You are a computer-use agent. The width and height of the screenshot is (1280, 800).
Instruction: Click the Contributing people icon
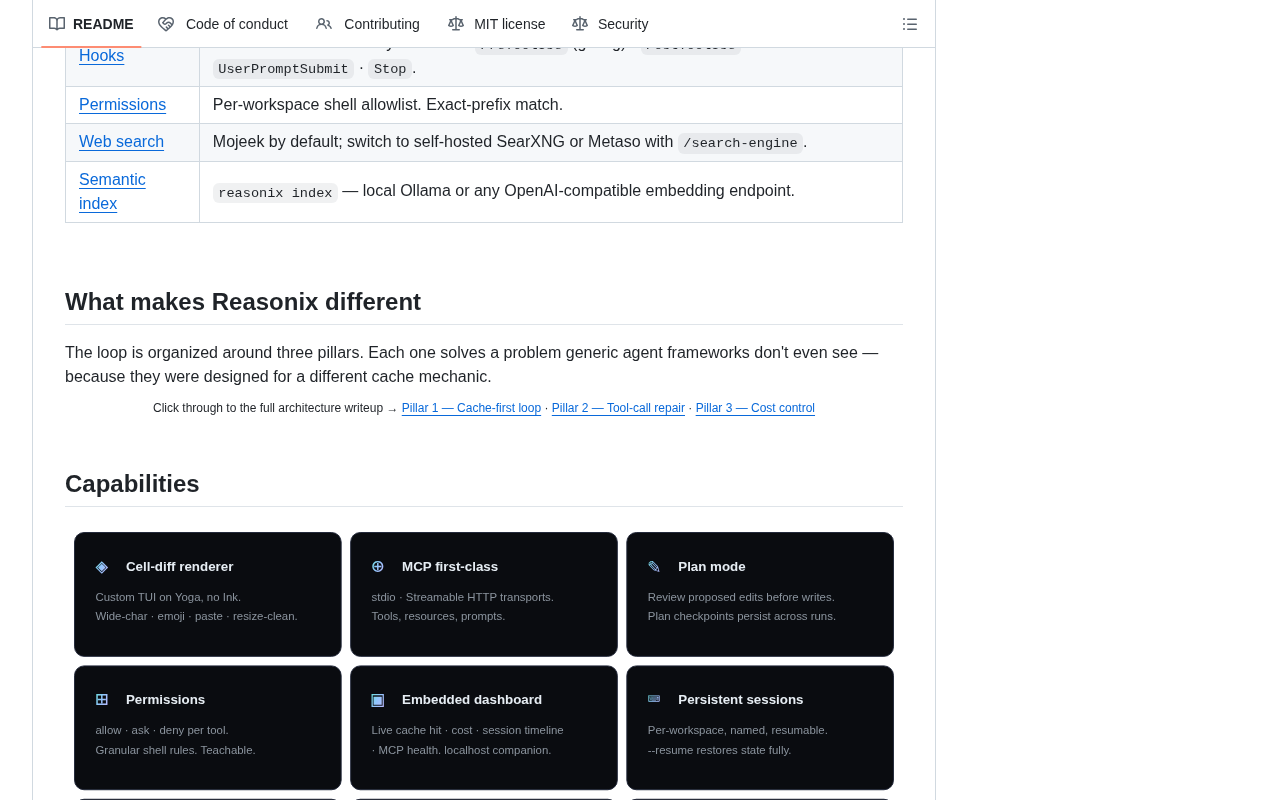click(x=324, y=24)
